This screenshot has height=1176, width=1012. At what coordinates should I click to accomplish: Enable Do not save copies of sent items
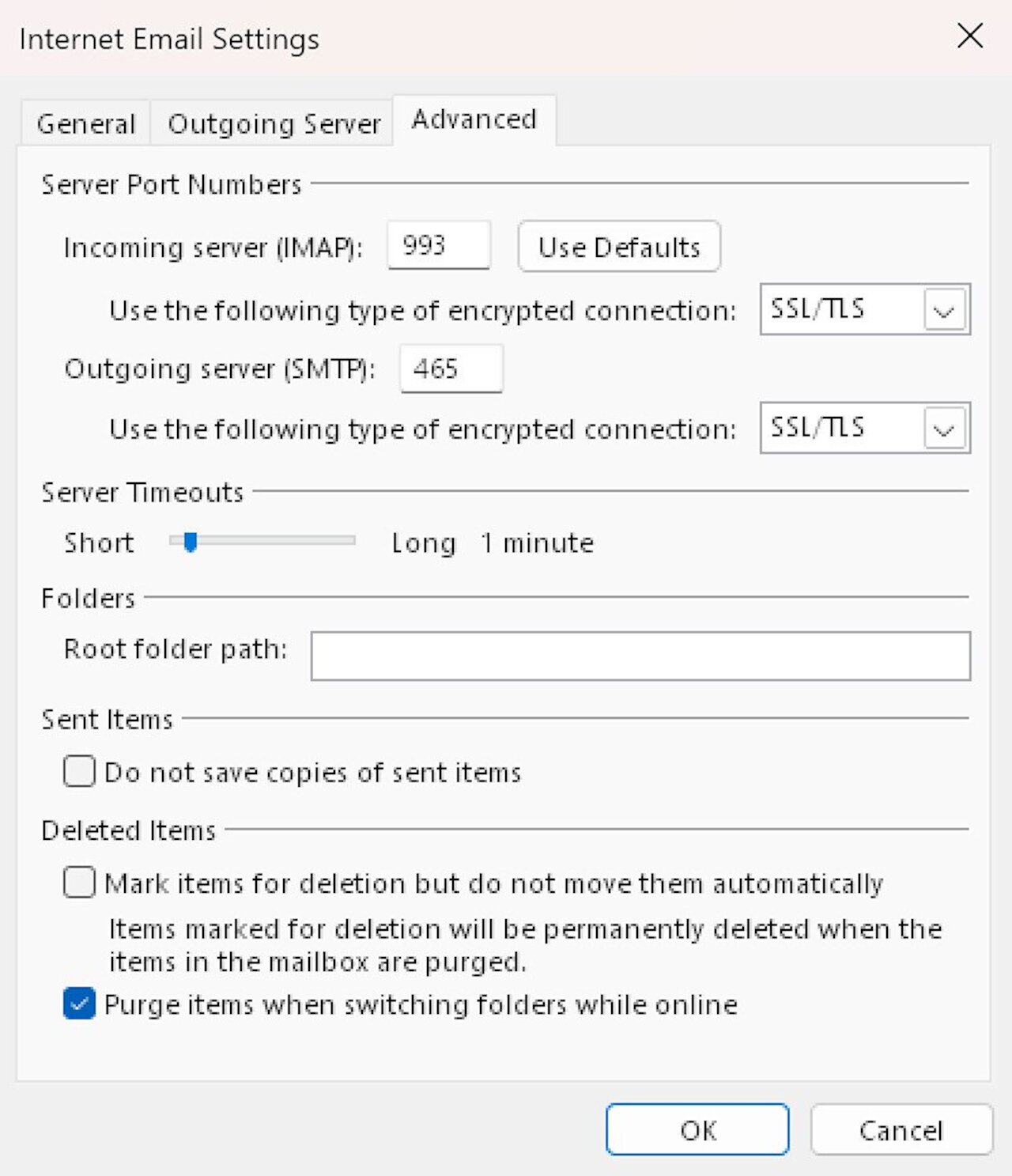78,771
